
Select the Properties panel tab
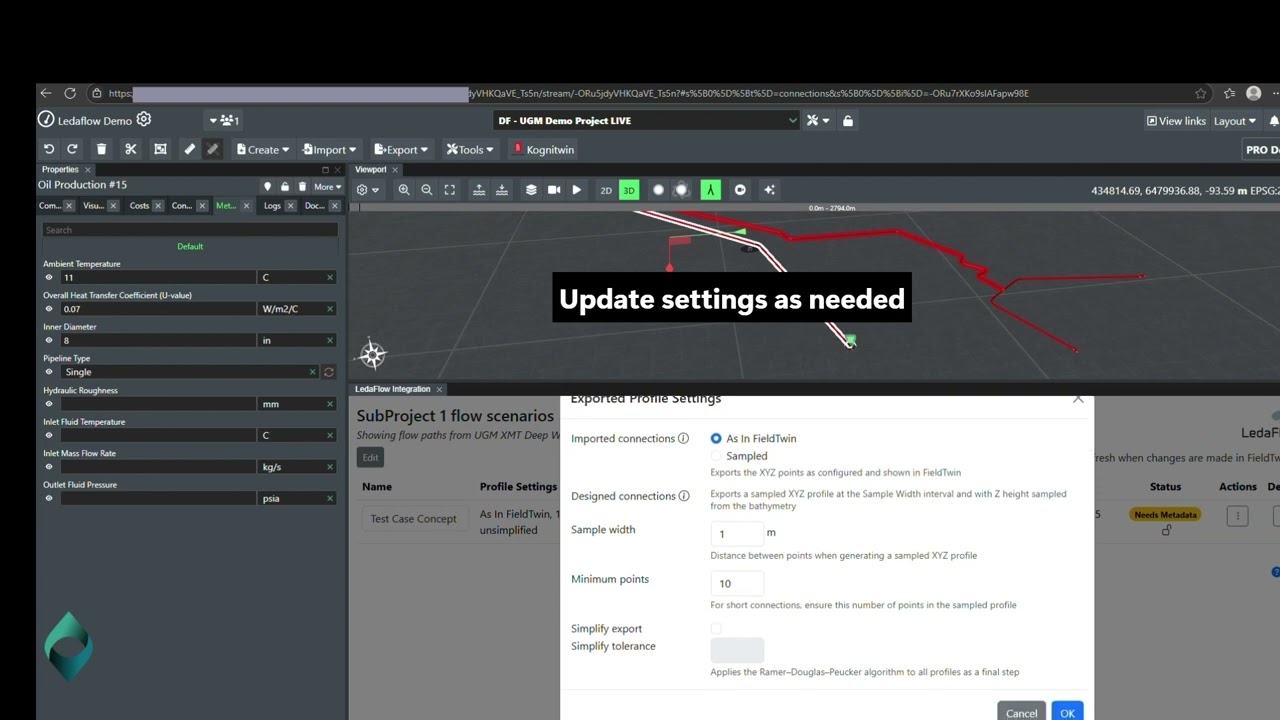60,170
